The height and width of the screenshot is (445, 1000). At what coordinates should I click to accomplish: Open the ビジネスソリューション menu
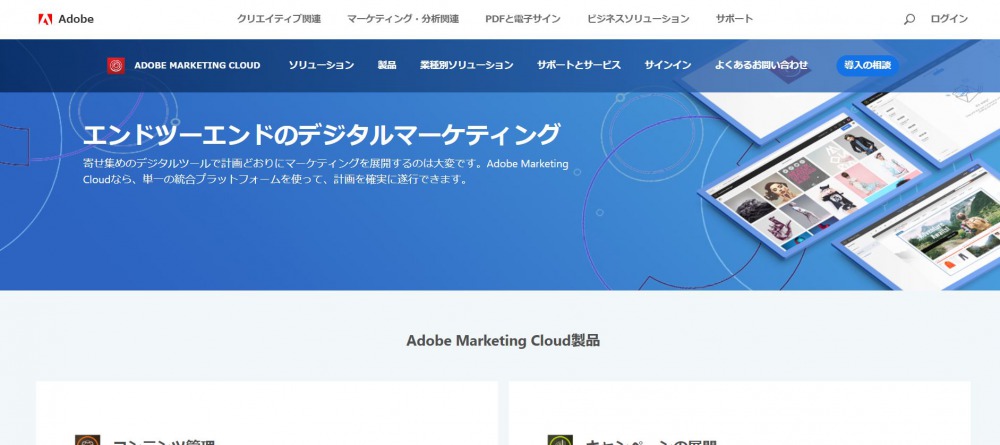pos(638,19)
